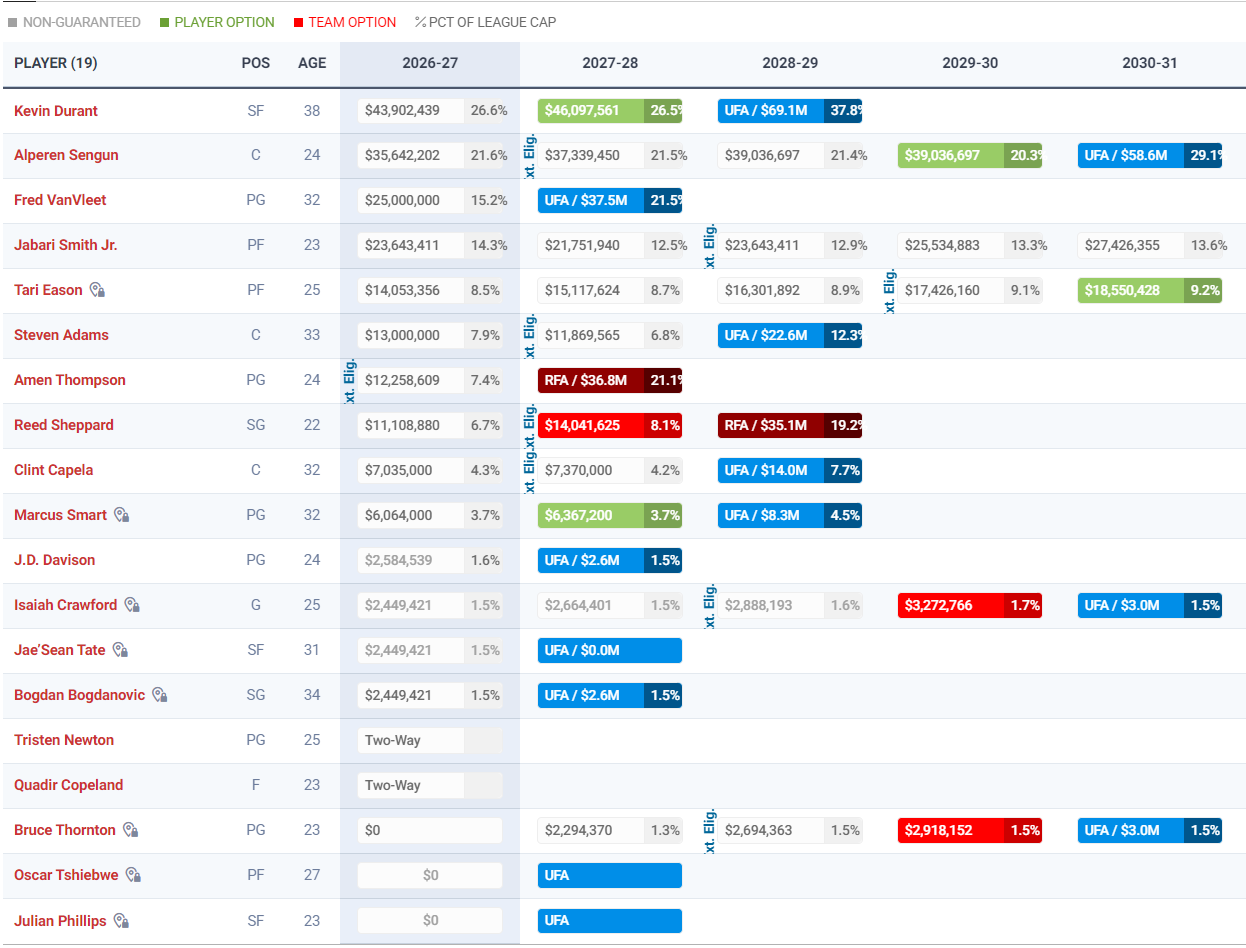The height and width of the screenshot is (948, 1246).
Task: Click the RFA / $35.1M badge
Action: click(790, 425)
